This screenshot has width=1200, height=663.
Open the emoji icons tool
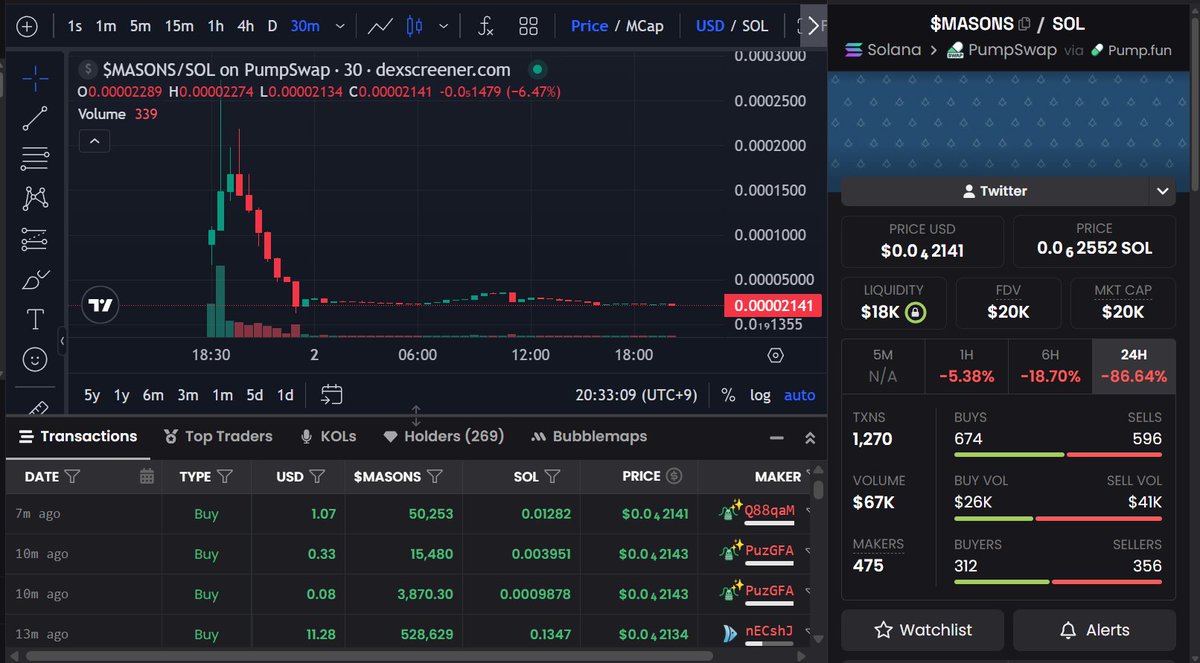[x=35, y=359]
